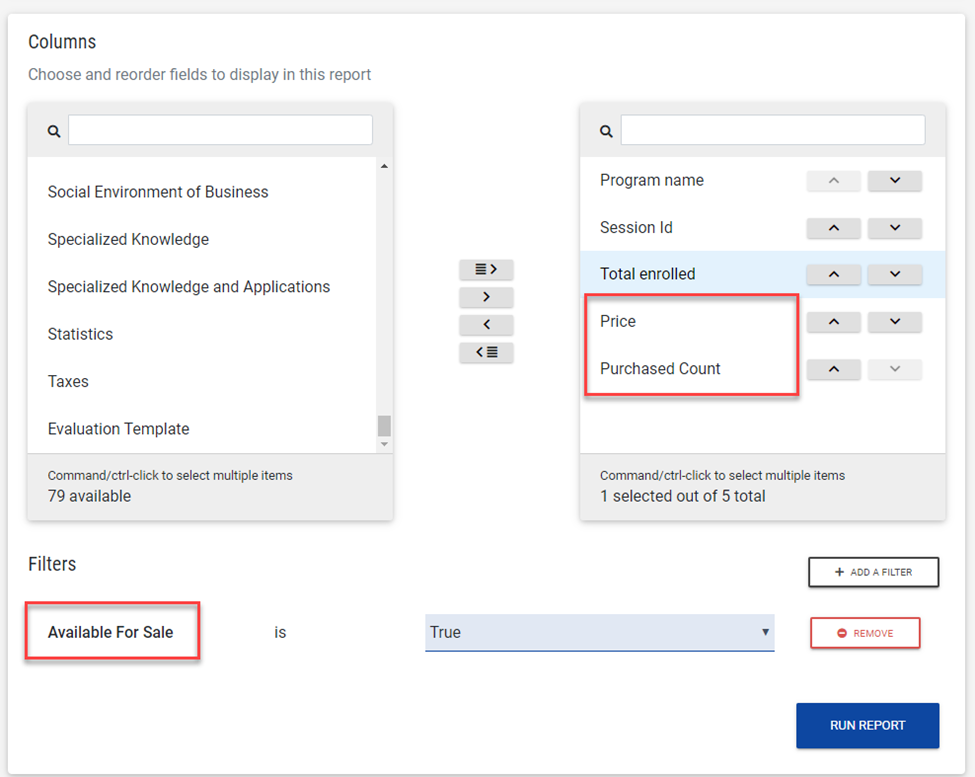Select Statistics in available fields list

pyautogui.click(x=80, y=334)
